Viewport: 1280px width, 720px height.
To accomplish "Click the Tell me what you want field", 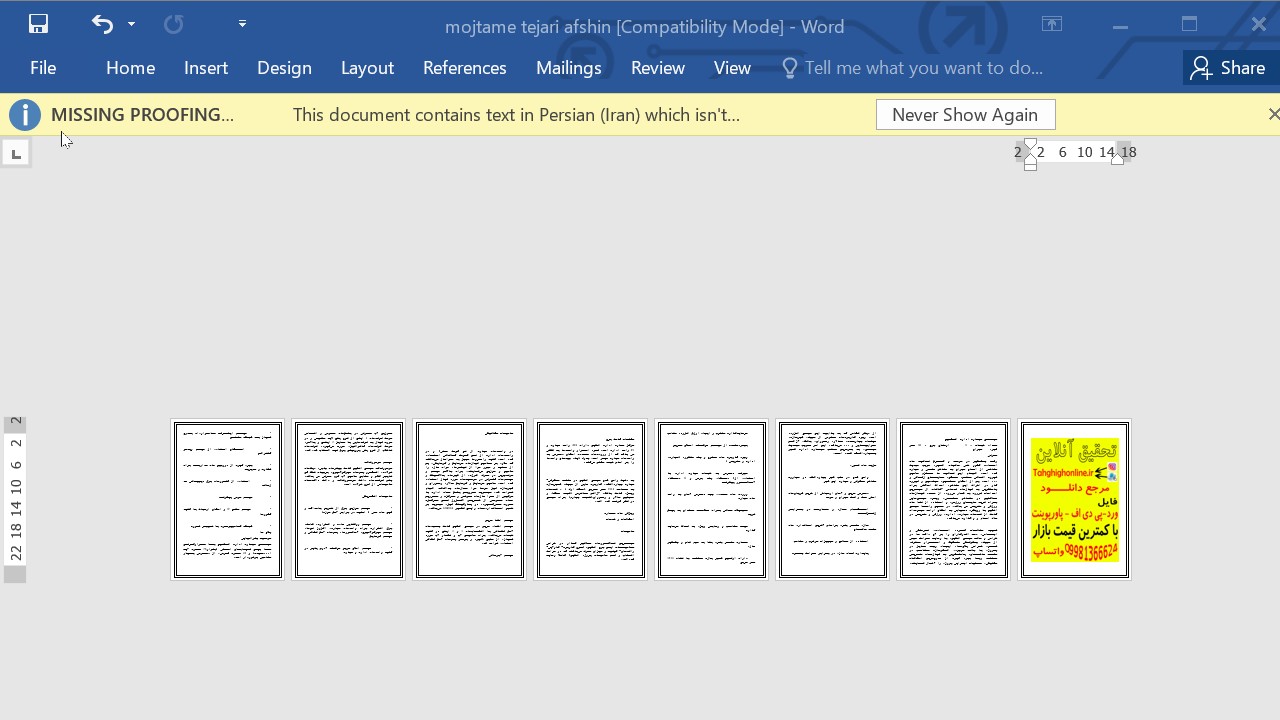I will pos(923,68).
